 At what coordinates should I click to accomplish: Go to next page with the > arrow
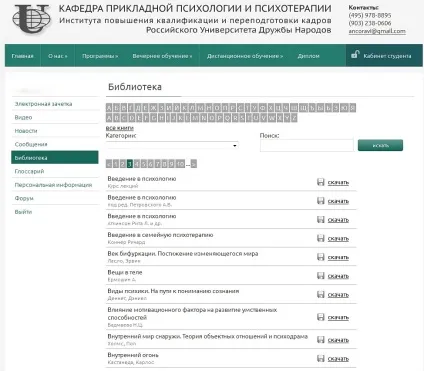click(x=194, y=164)
